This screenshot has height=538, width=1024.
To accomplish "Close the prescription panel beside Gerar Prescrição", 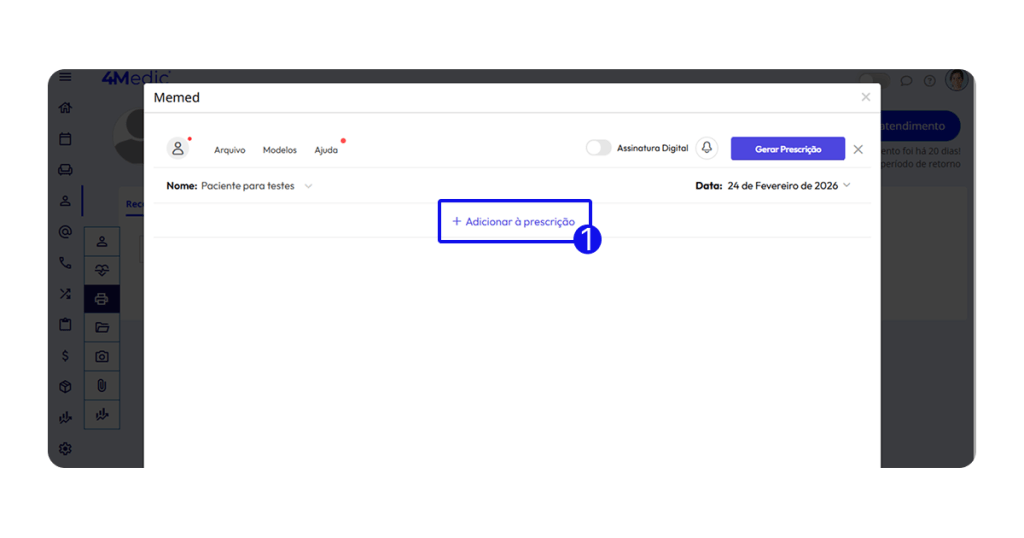I will pos(858,149).
